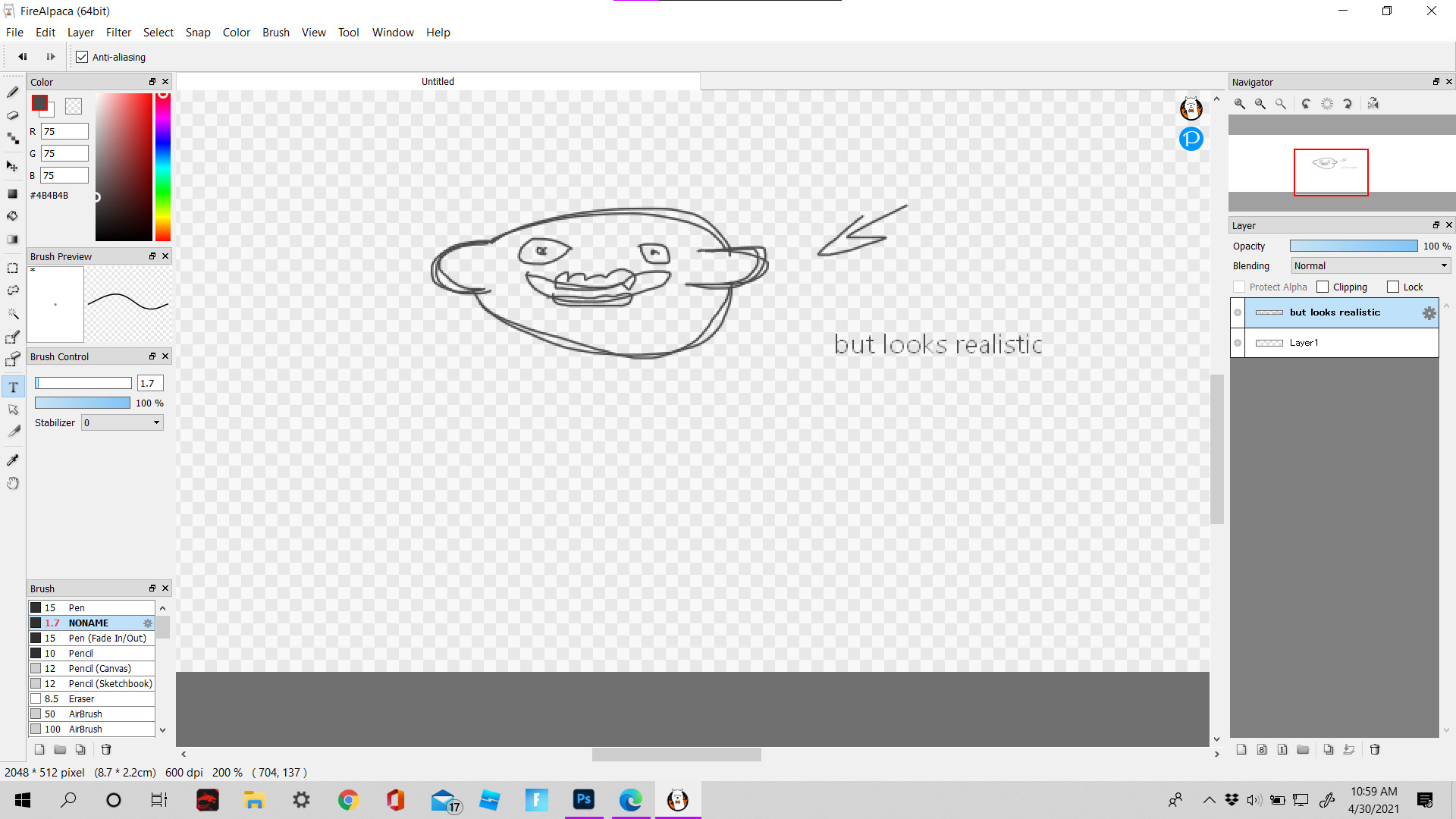Zoom in using Navigator magnifier
This screenshot has height=819, width=1456.
coord(1240,104)
